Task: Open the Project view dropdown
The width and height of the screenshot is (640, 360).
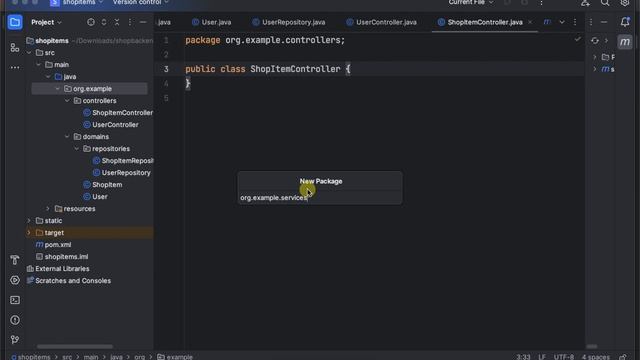Action: pos(46,22)
